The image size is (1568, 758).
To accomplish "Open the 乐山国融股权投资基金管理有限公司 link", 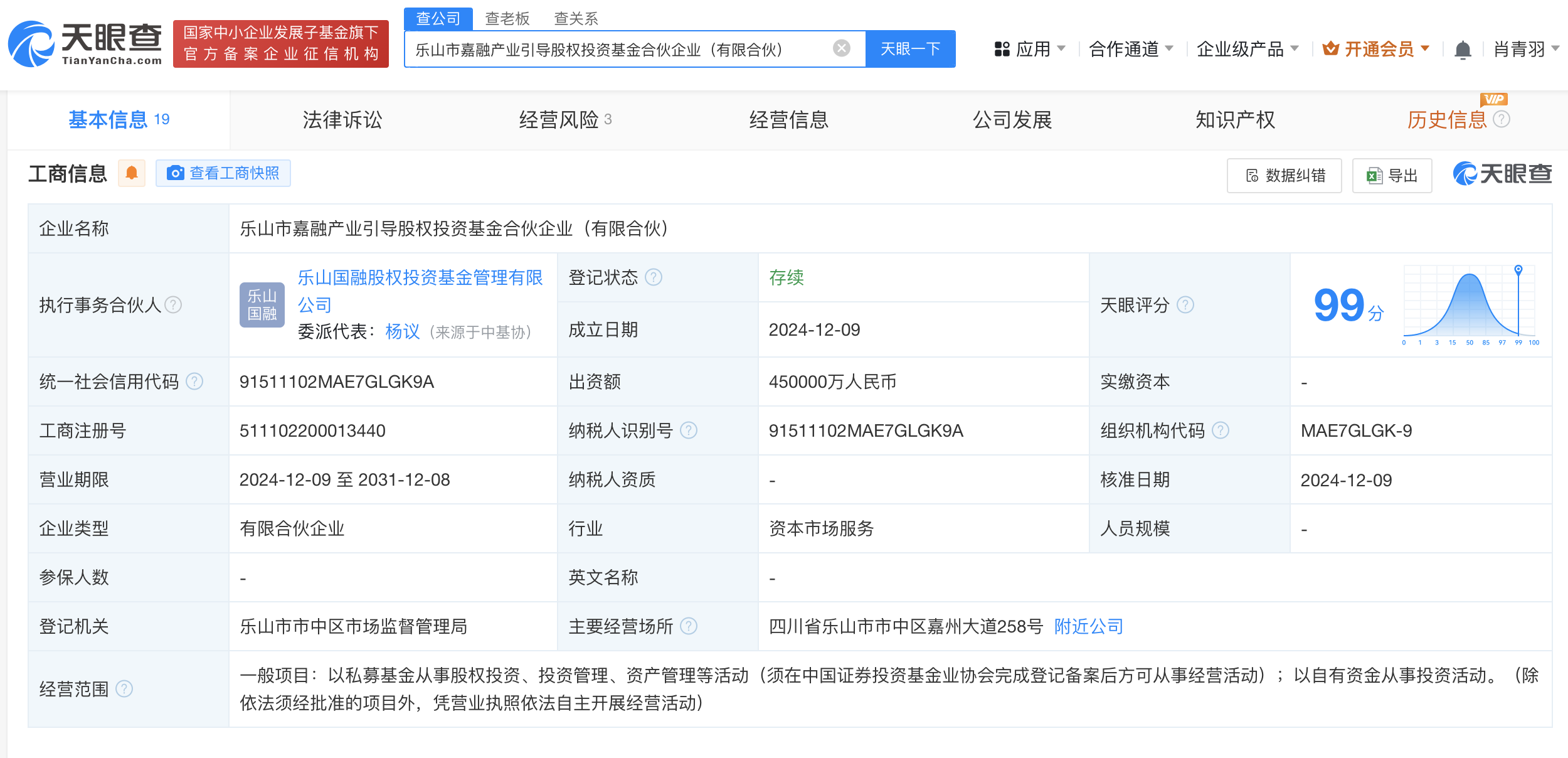I will 420,278.
